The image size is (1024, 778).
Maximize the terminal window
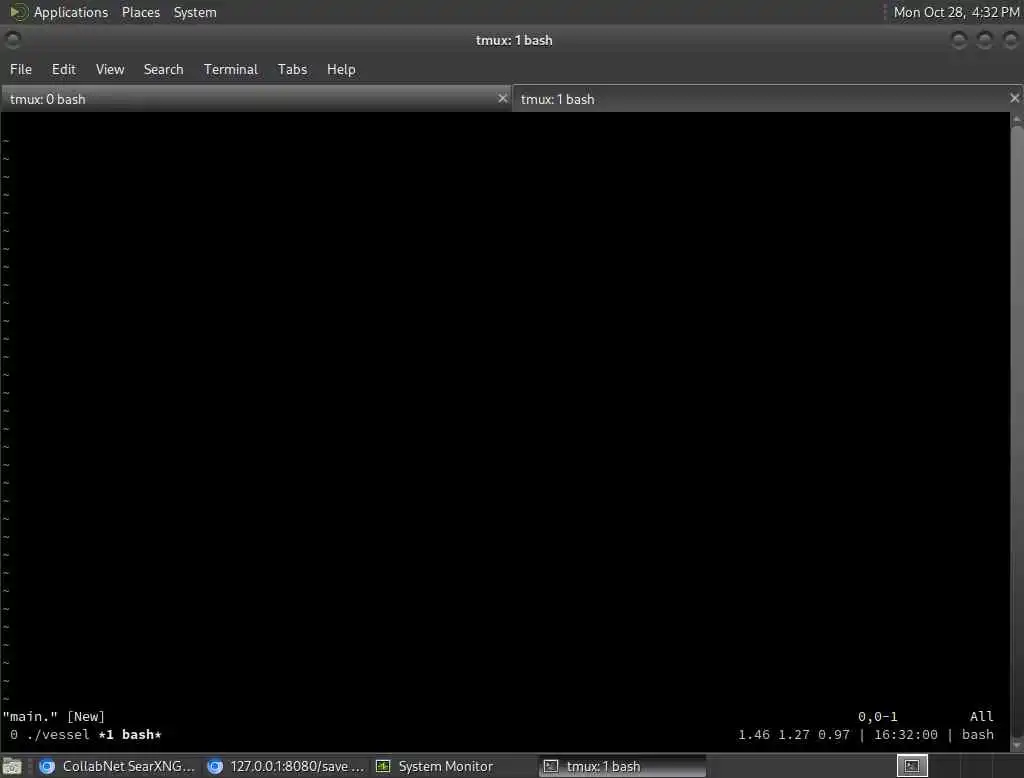pyautogui.click(x=985, y=41)
